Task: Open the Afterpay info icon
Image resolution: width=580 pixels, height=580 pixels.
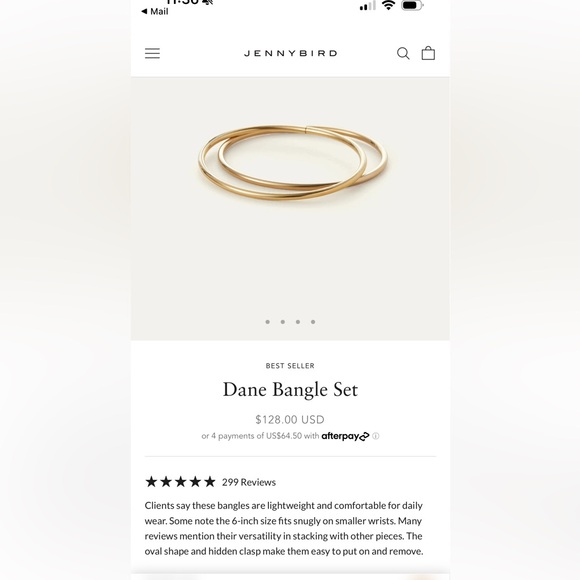Action: tap(376, 436)
